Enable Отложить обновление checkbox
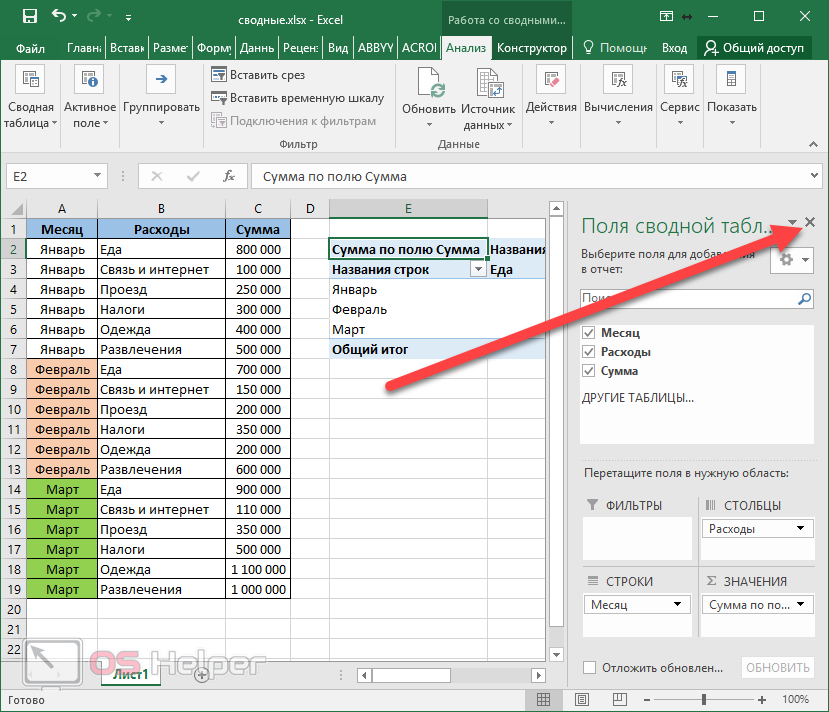The image size is (829, 712). pos(590,667)
